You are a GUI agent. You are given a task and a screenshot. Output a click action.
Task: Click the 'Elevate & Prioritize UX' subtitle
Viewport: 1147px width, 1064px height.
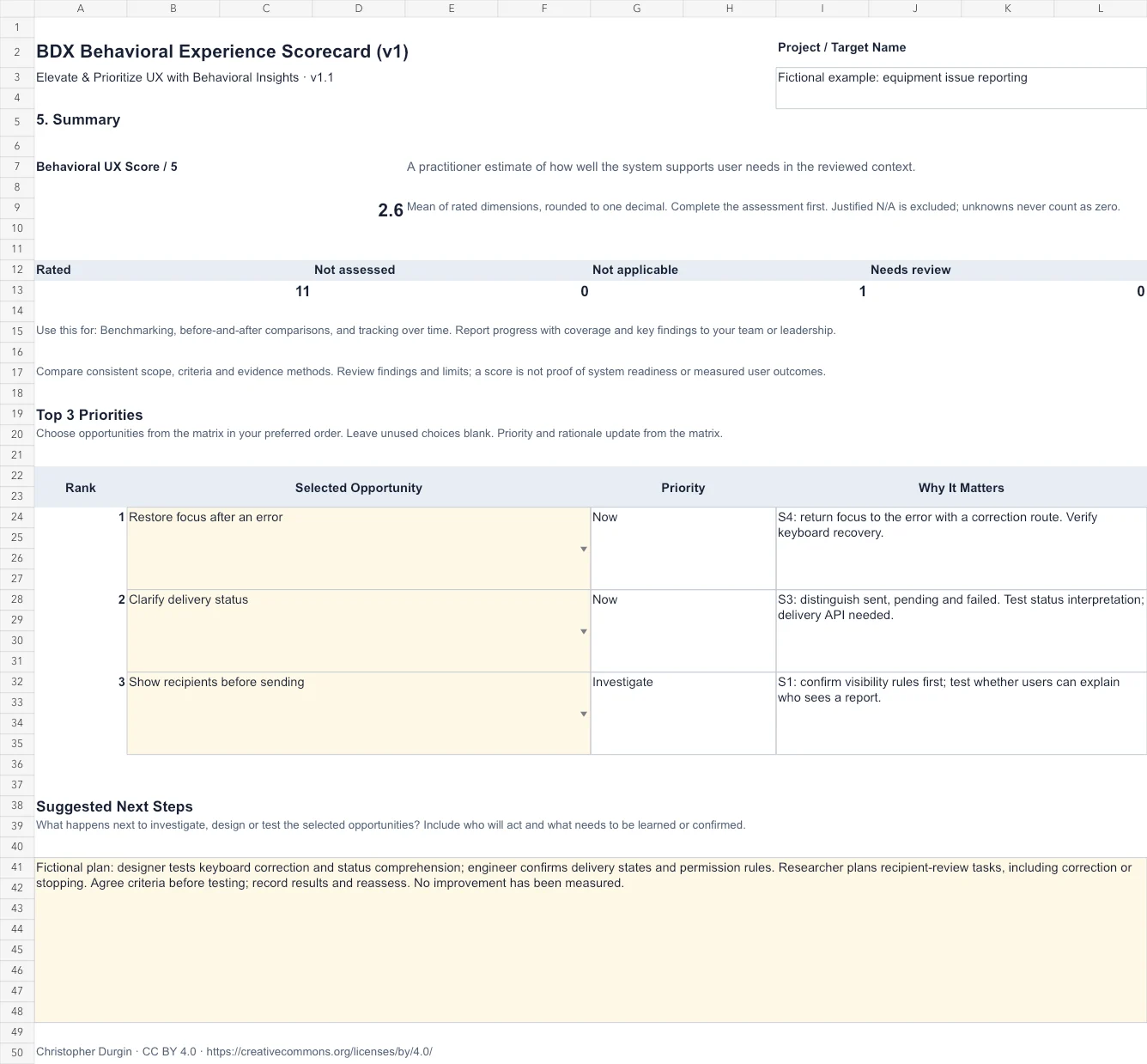pos(185,77)
